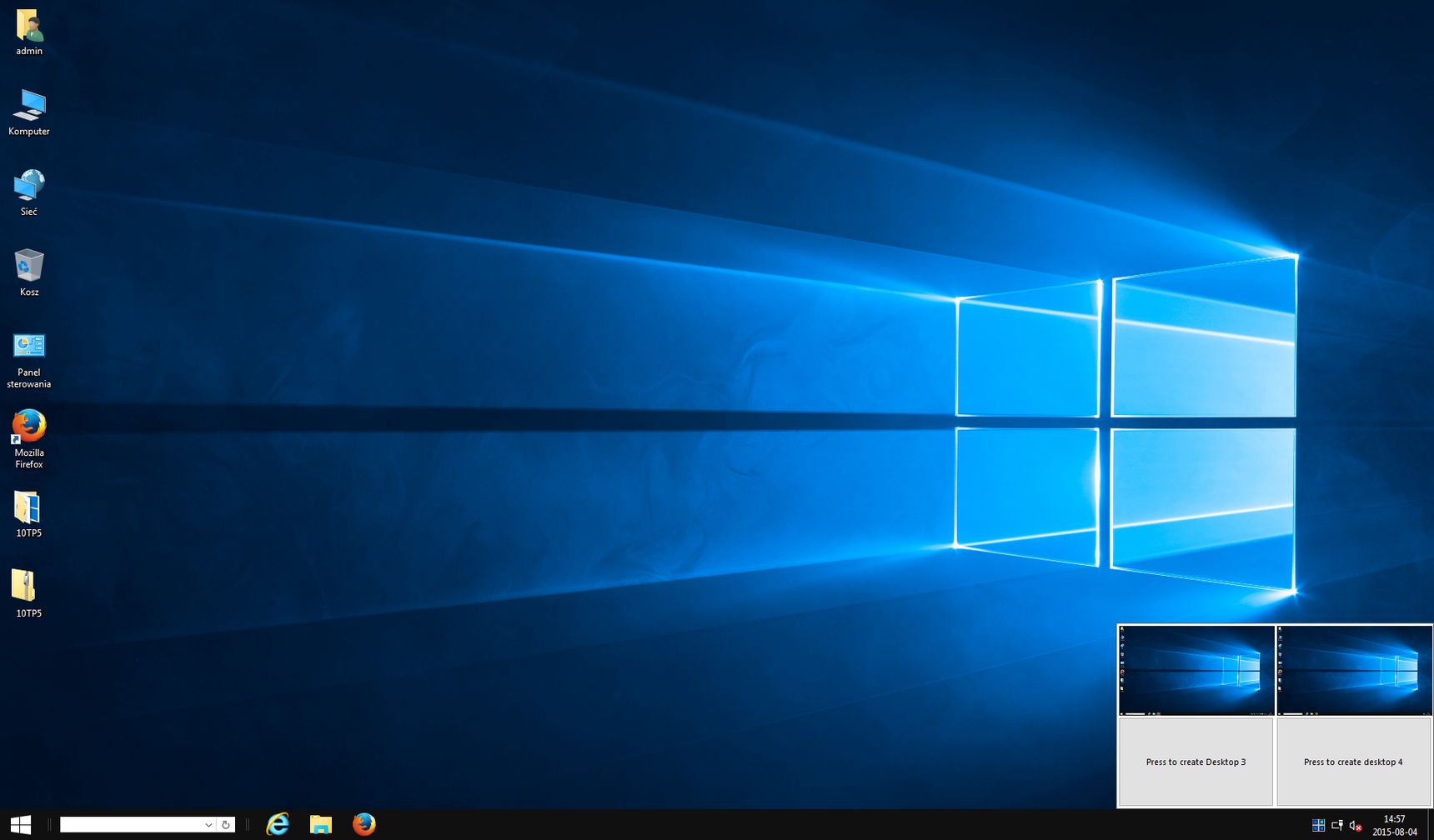
Task: Switch to the first desktop thumbnail
Action: click(1196, 670)
